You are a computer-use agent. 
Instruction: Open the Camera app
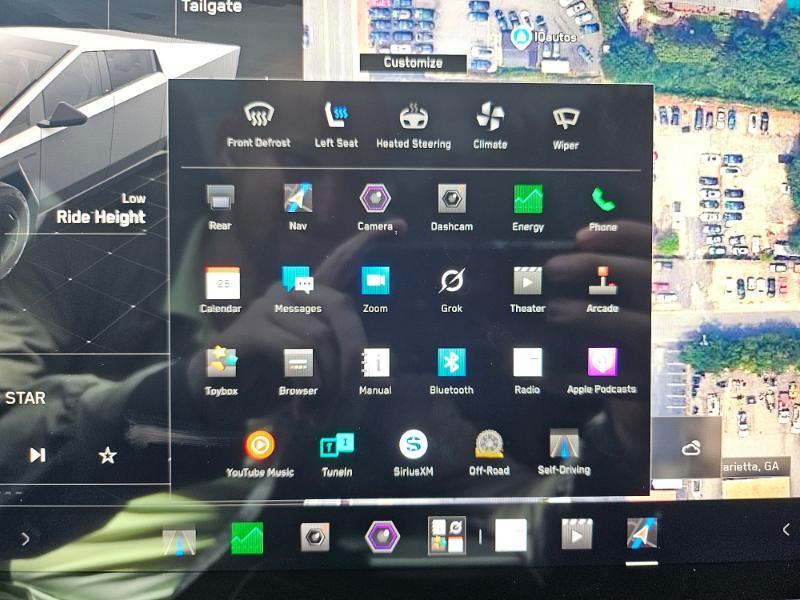coord(375,207)
